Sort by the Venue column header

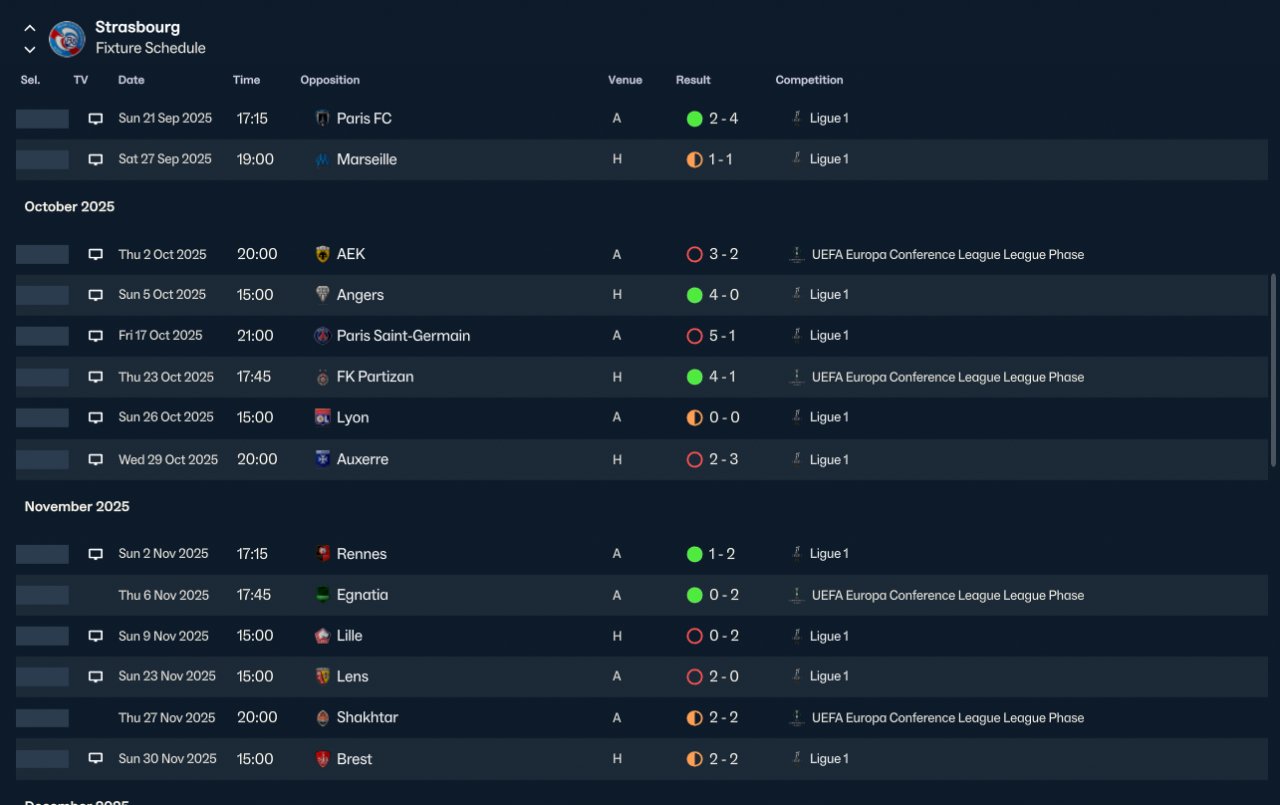pos(625,80)
